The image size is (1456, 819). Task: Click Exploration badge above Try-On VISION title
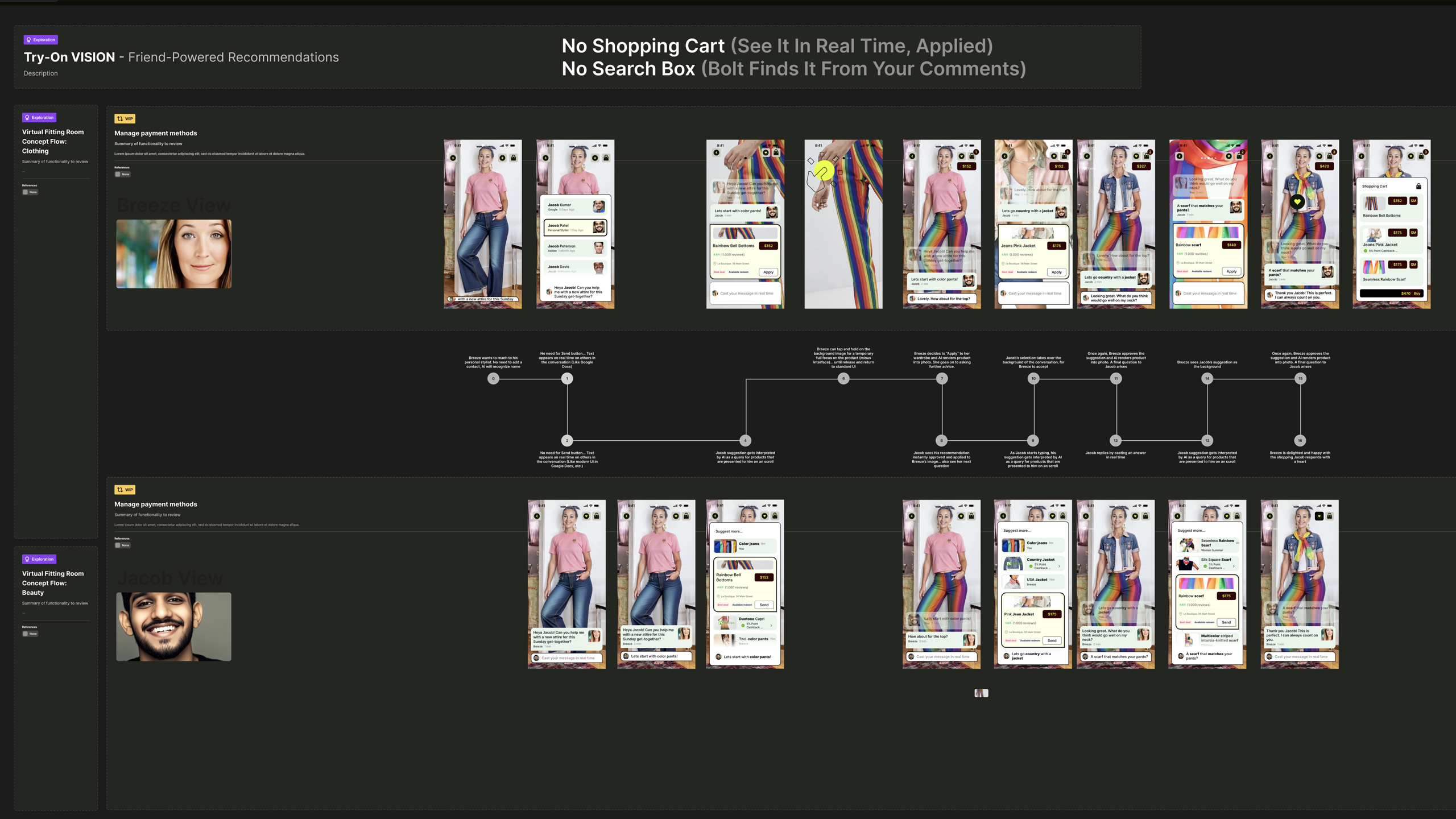pyautogui.click(x=40, y=40)
